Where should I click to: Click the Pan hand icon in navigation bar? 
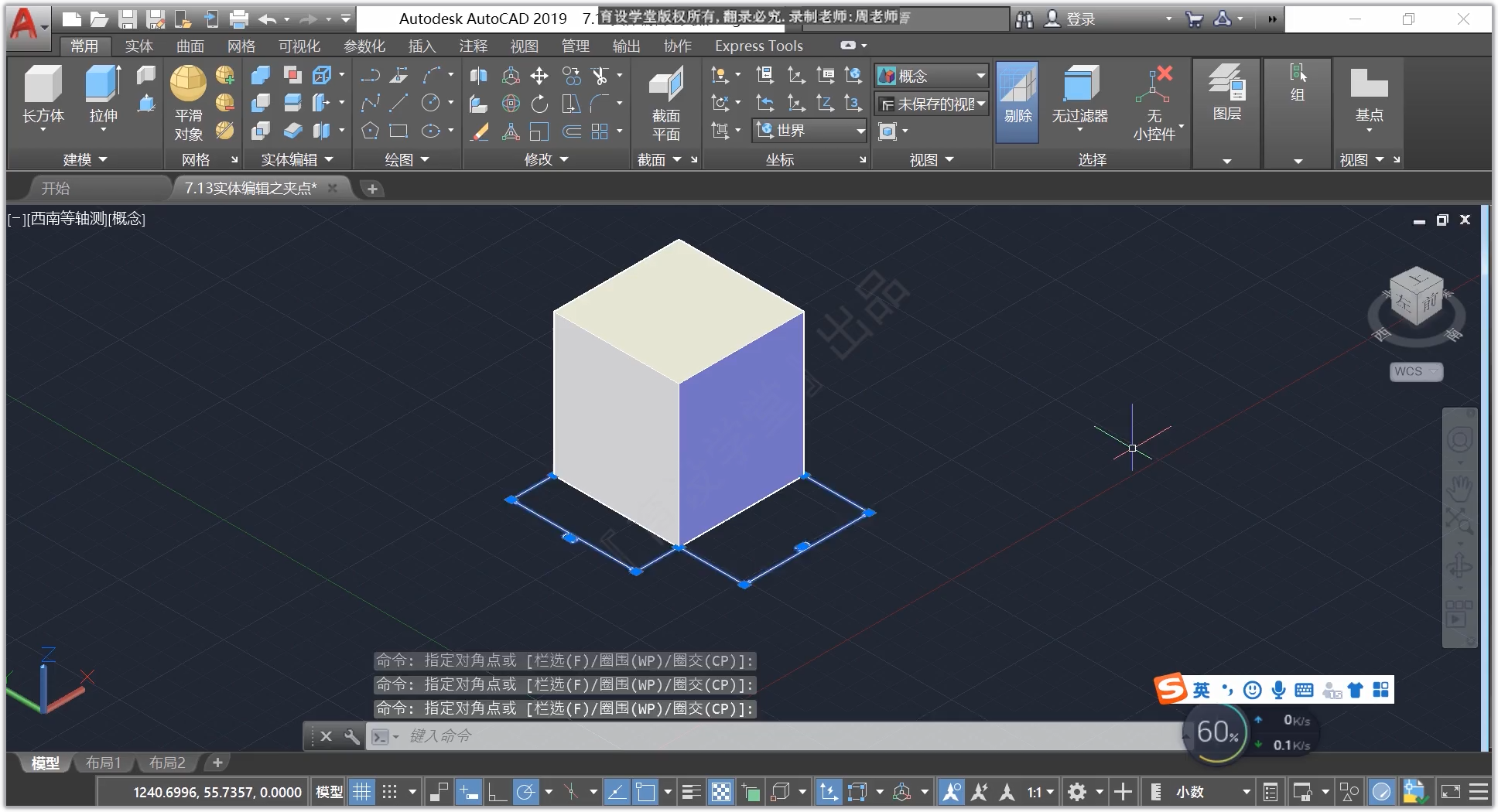point(1459,488)
